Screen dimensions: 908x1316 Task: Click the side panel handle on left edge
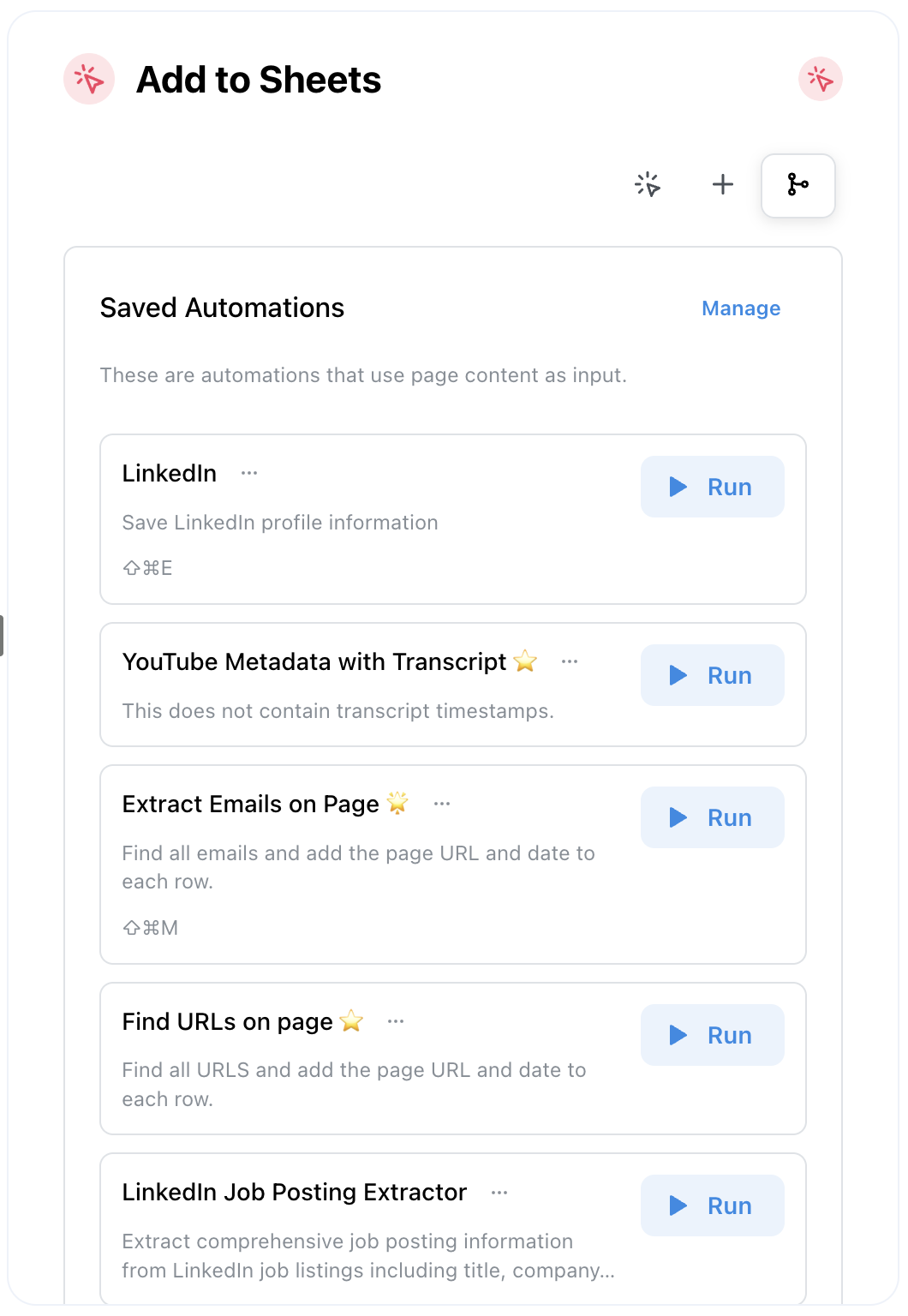(x=3, y=636)
